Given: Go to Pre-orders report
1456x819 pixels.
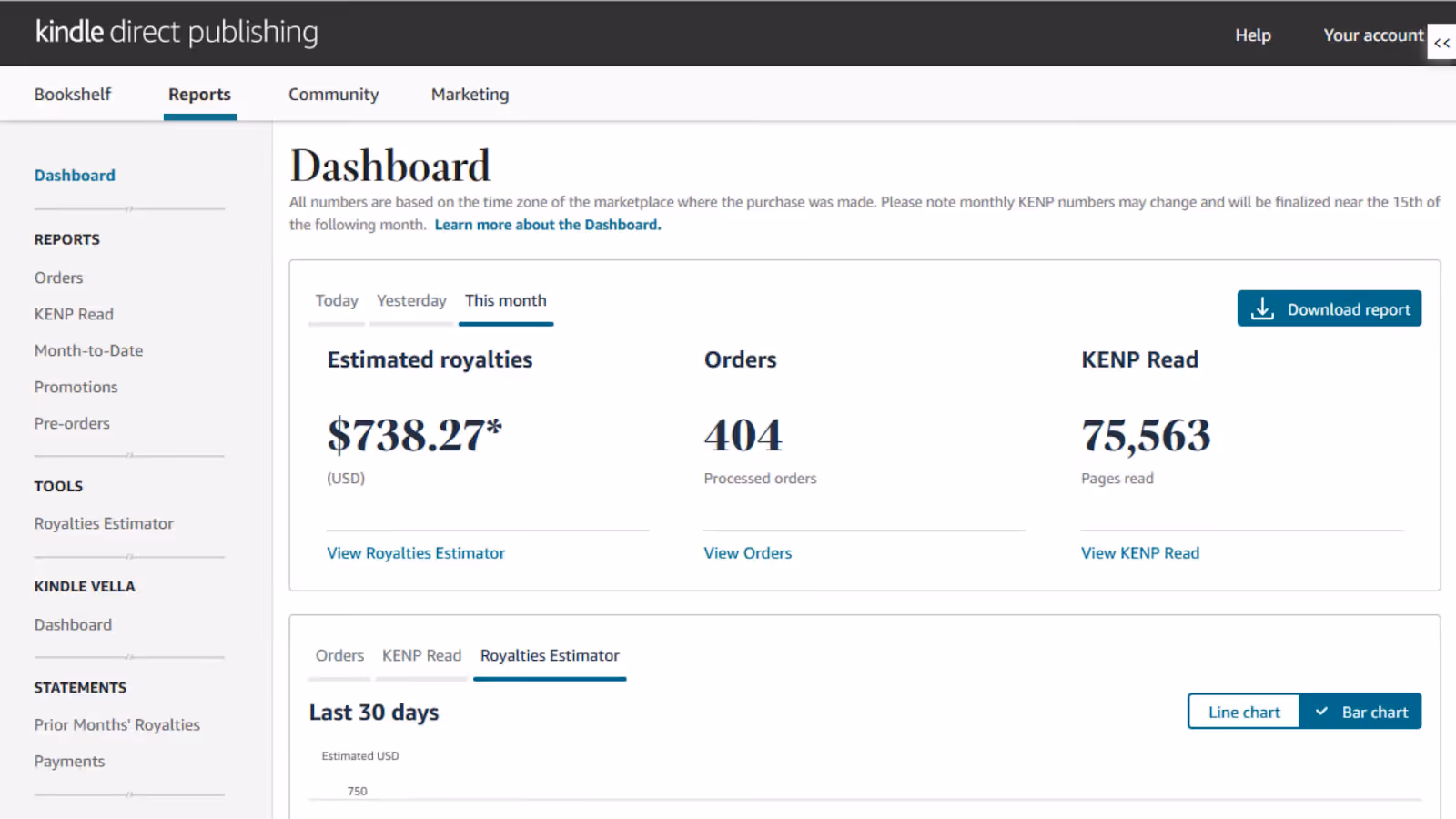Looking at the screenshot, I should (x=72, y=423).
